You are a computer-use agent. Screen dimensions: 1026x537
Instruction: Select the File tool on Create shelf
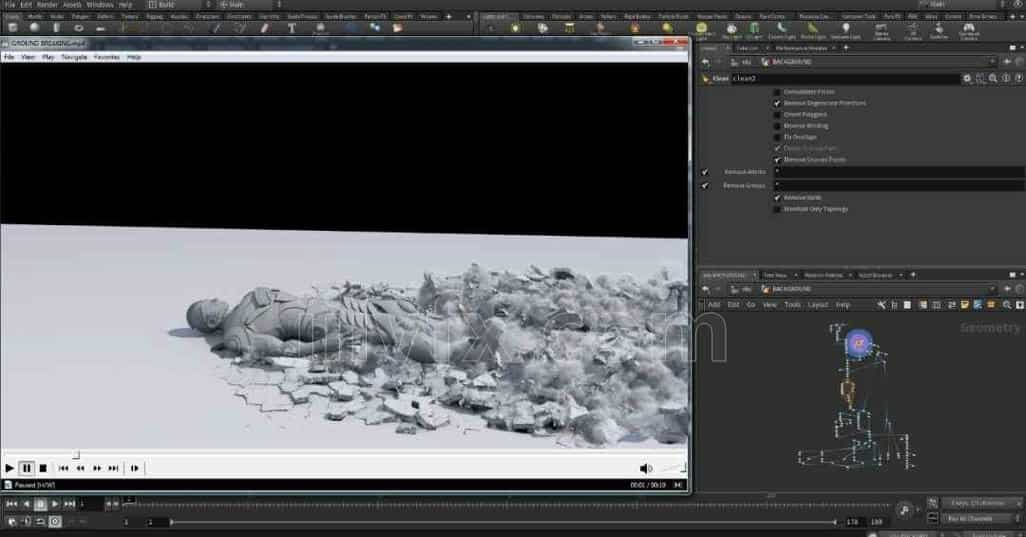(397, 28)
